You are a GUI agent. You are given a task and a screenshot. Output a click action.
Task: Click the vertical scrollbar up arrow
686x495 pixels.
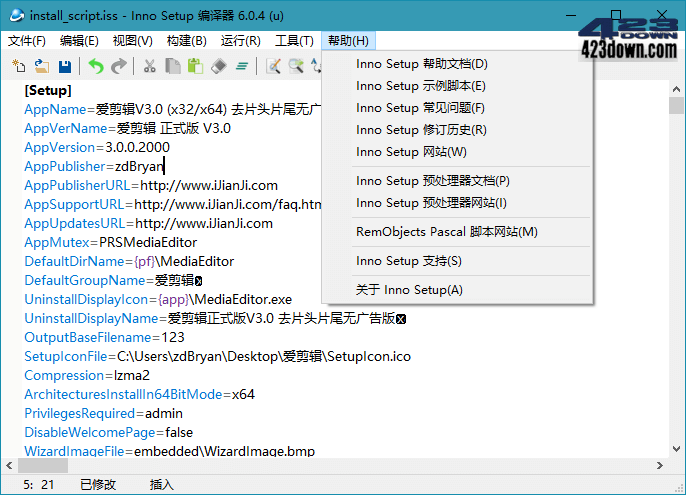[676, 89]
